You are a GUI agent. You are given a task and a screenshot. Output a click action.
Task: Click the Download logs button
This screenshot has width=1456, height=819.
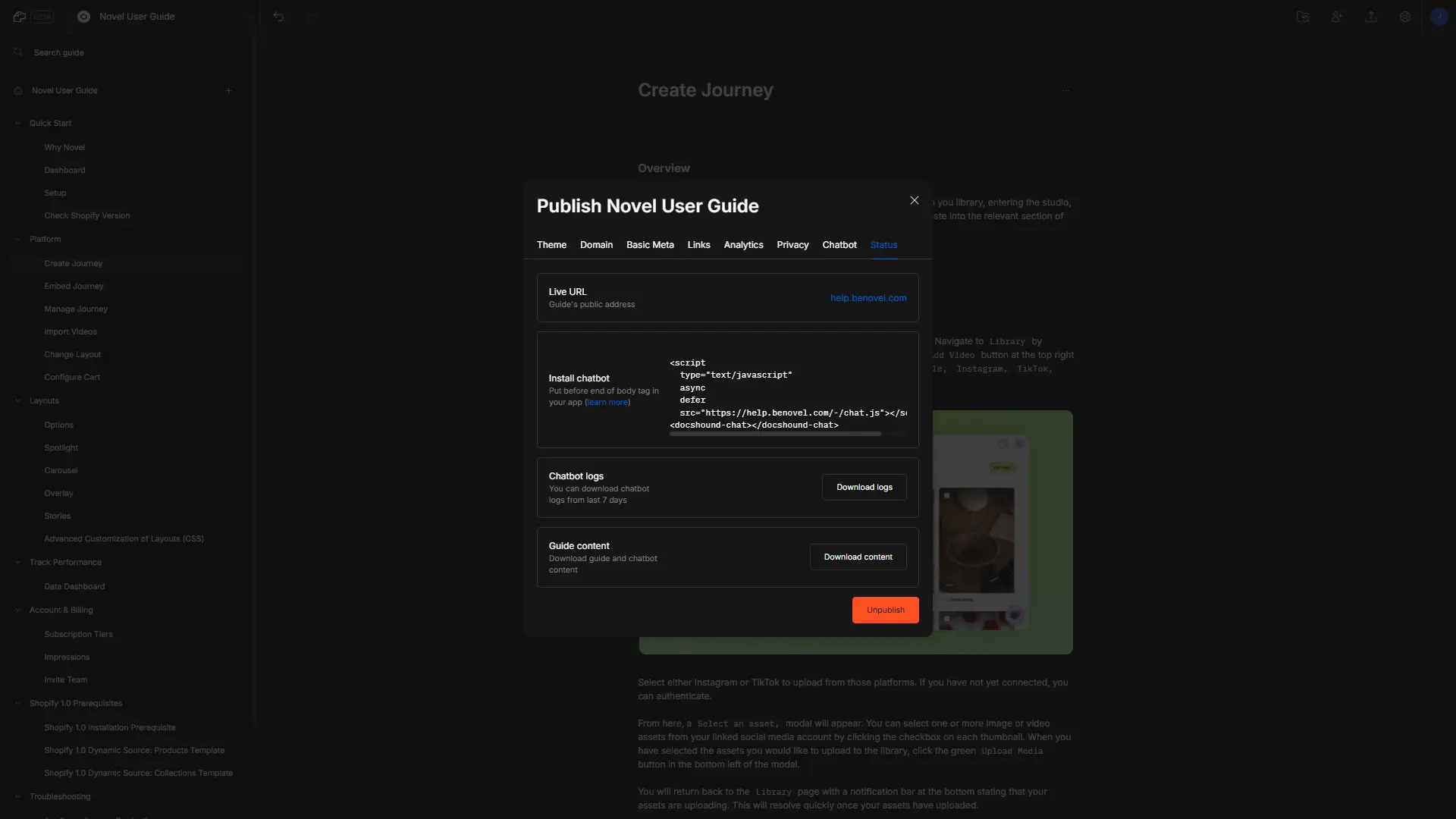(x=864, y=487)
